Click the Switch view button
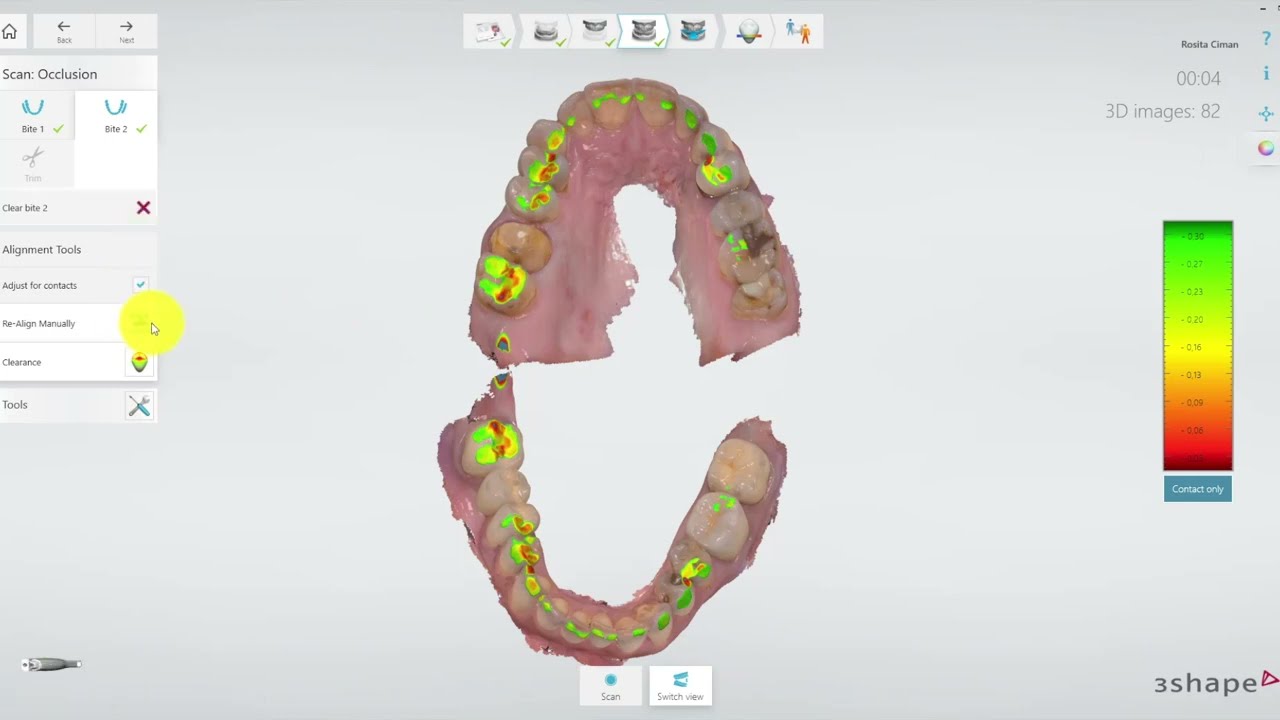Viewport: 1280px width, 720px height. click(680, 686)
